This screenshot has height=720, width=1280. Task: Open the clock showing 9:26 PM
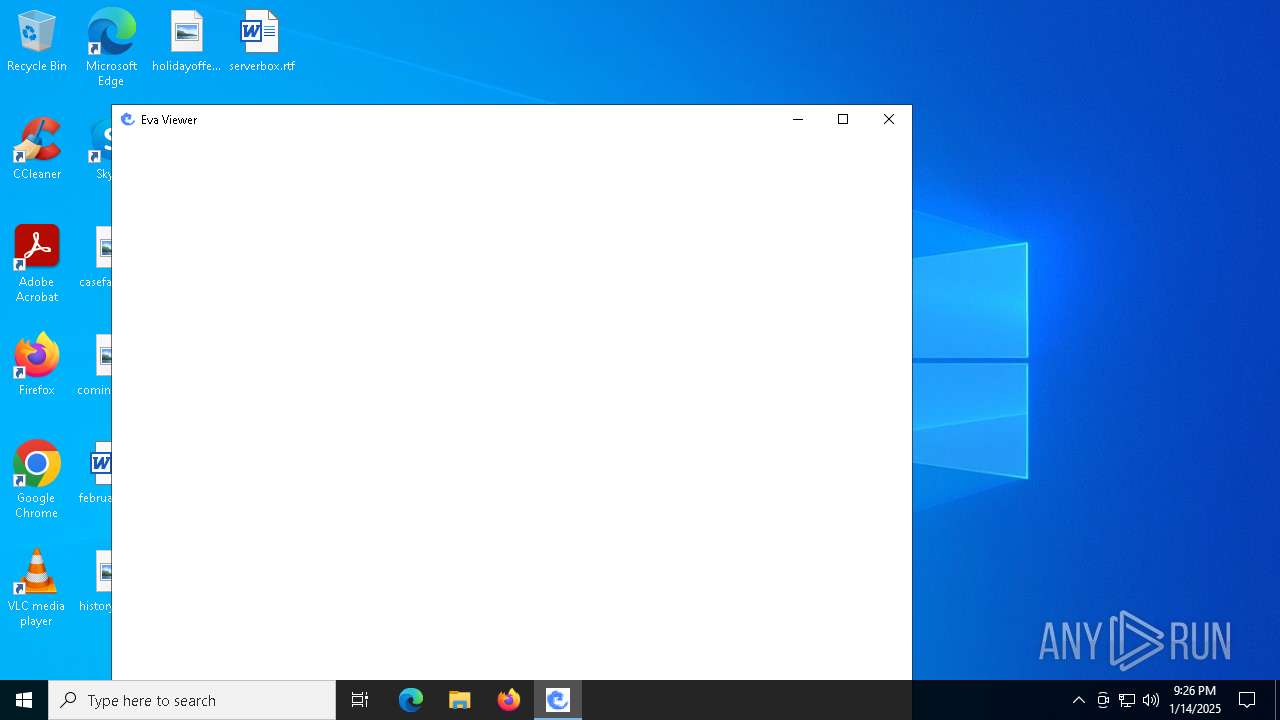(1195, 700)
